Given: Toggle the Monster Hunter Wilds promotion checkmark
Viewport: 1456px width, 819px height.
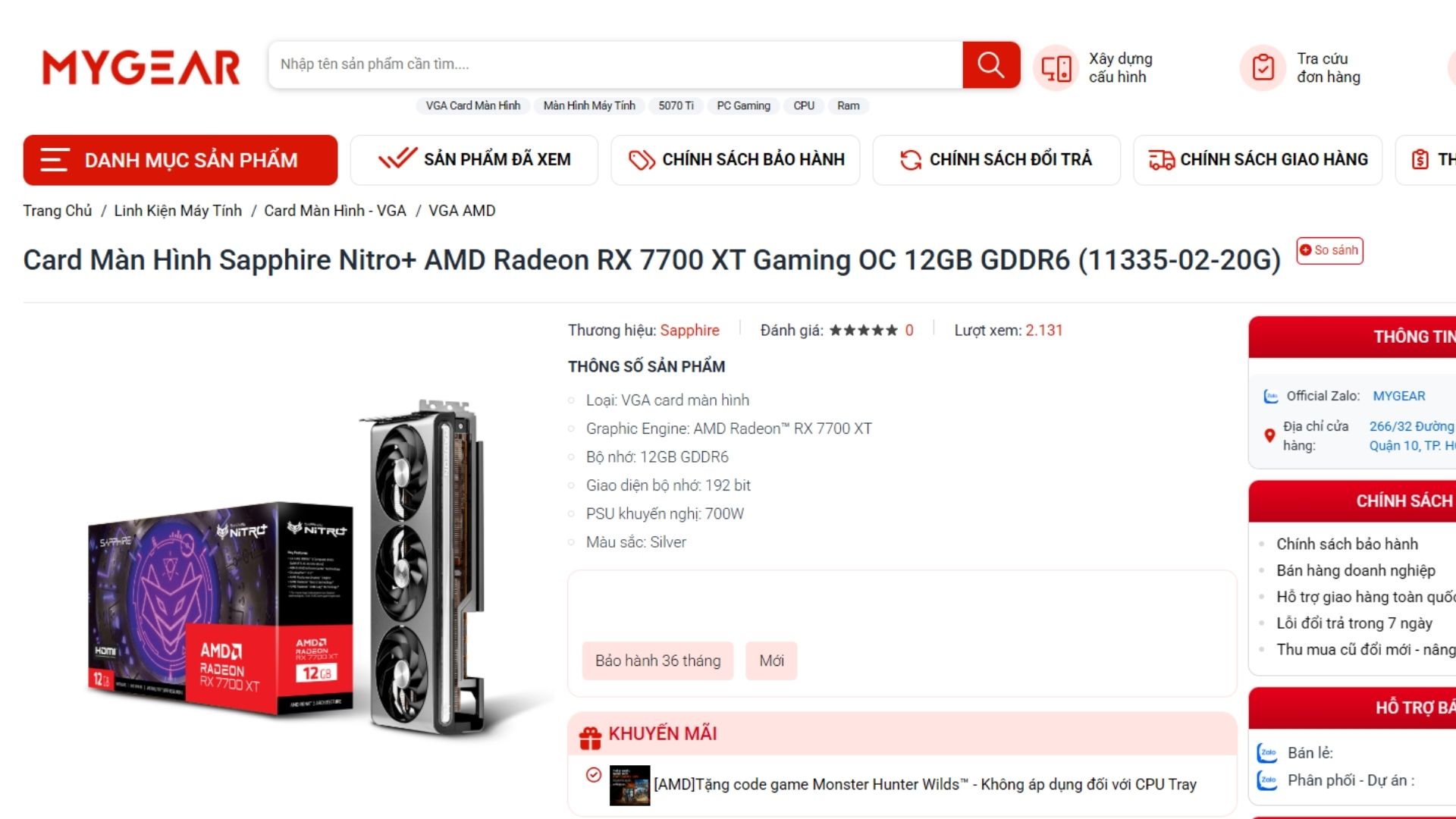Looking at the screenshot, I should (594, 774).
